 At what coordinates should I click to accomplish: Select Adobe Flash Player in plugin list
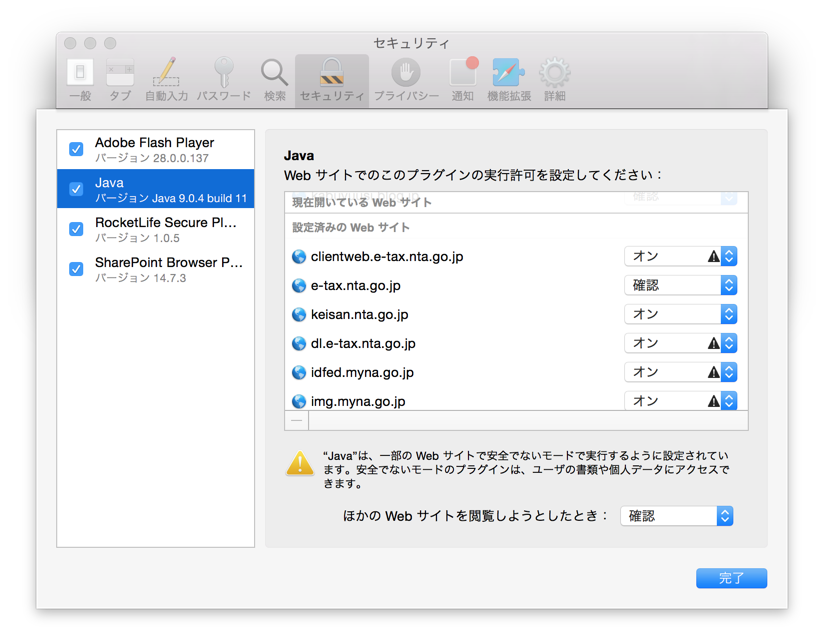(x=156, y=149)
